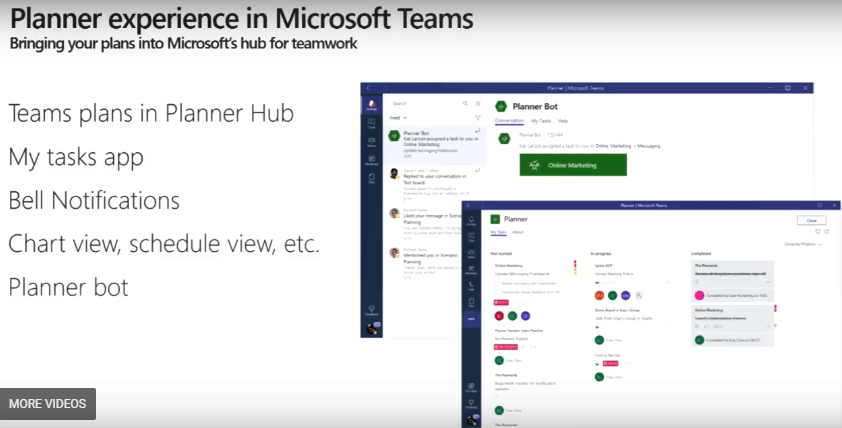Click the More apps ellipsis icon
The height and width of the screenshot is (428, 842).
click(x=471, y=319)
